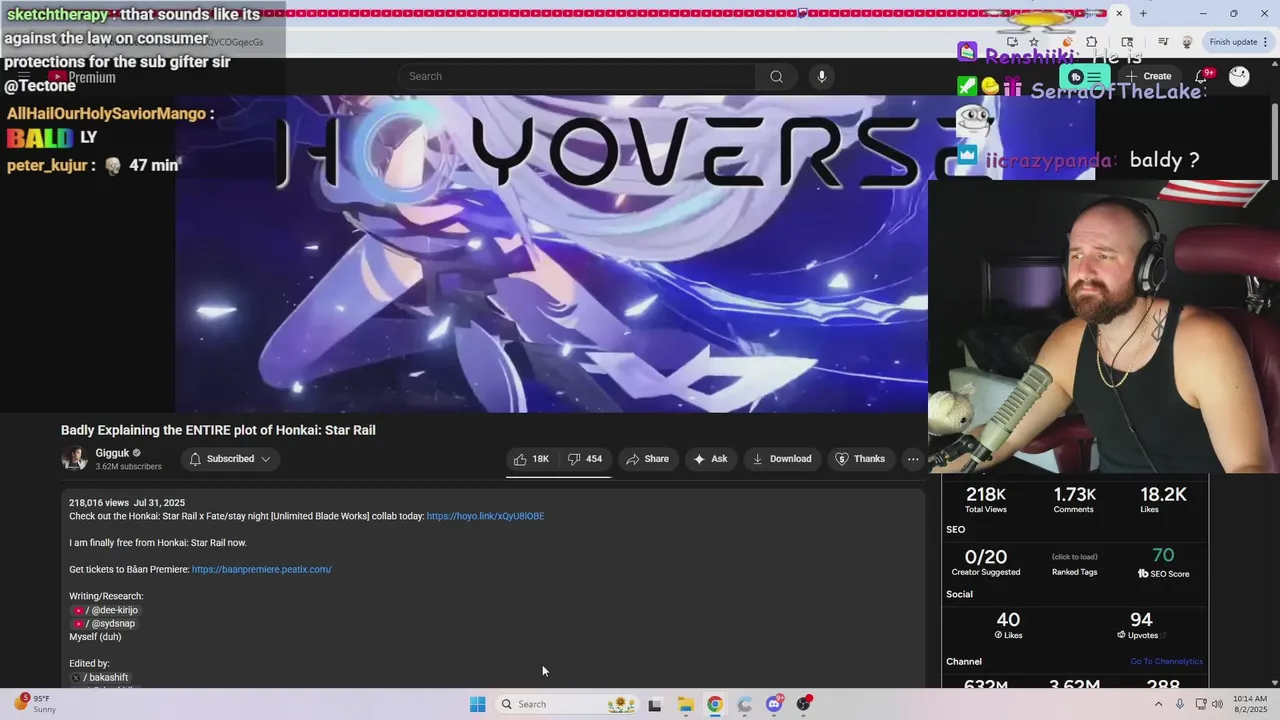Open the volume icon in system tray
This screenshot has width=1280, height=720.
(1217, 704)
